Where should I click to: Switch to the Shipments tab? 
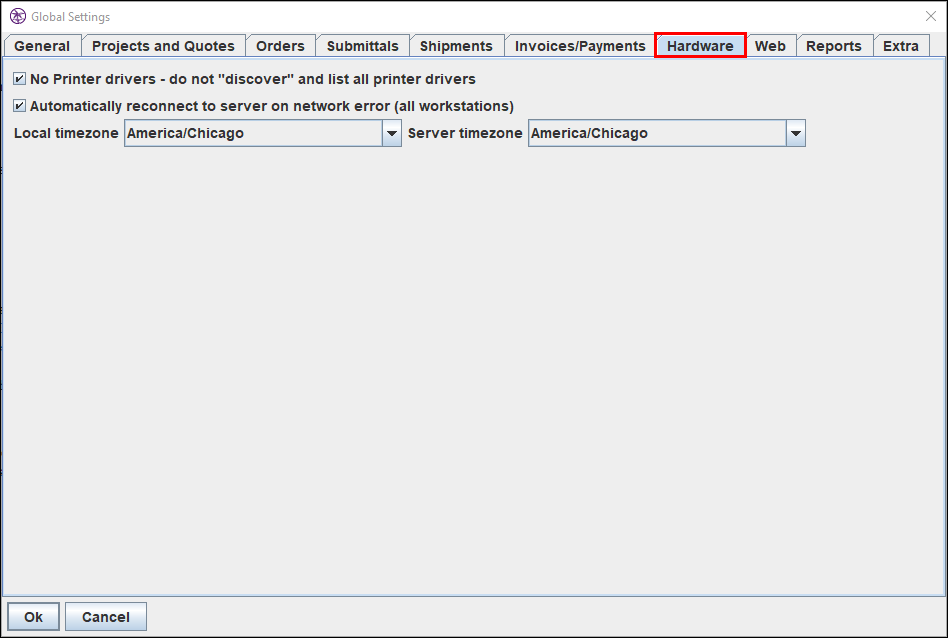coord(456,45)
